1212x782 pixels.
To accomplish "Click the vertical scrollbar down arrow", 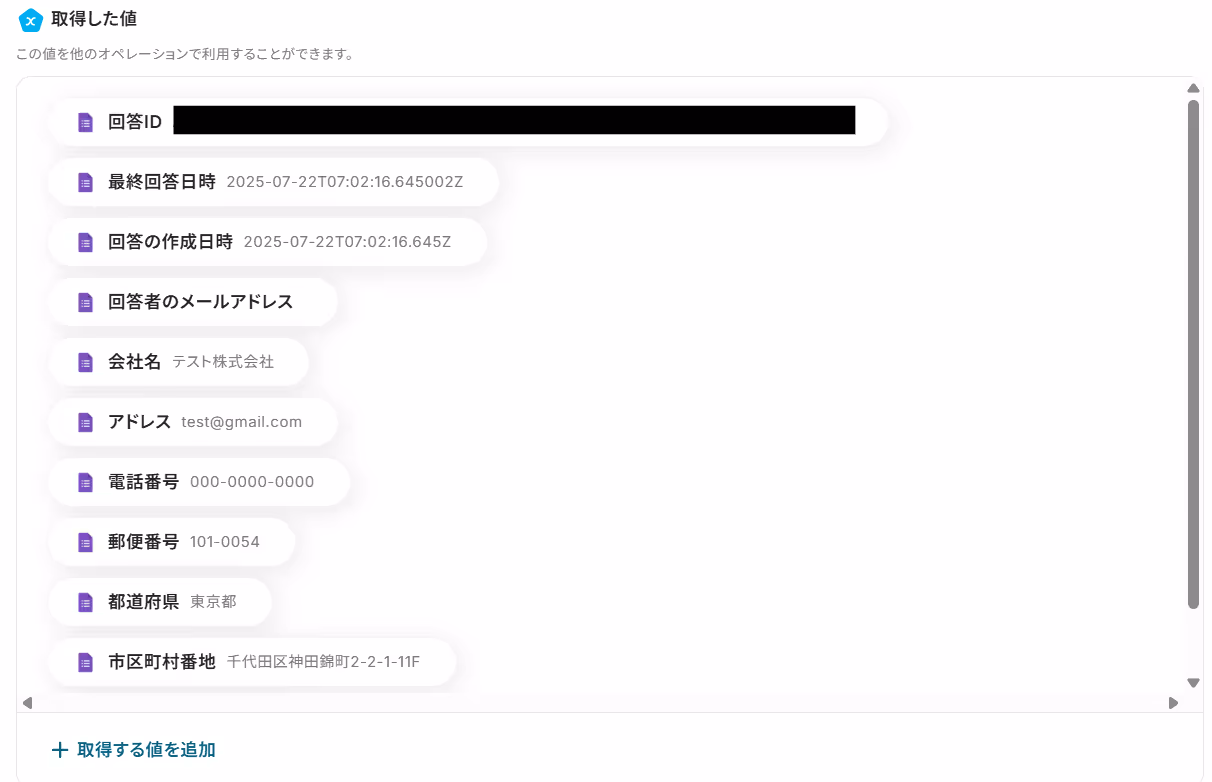I will point(1193,683).
